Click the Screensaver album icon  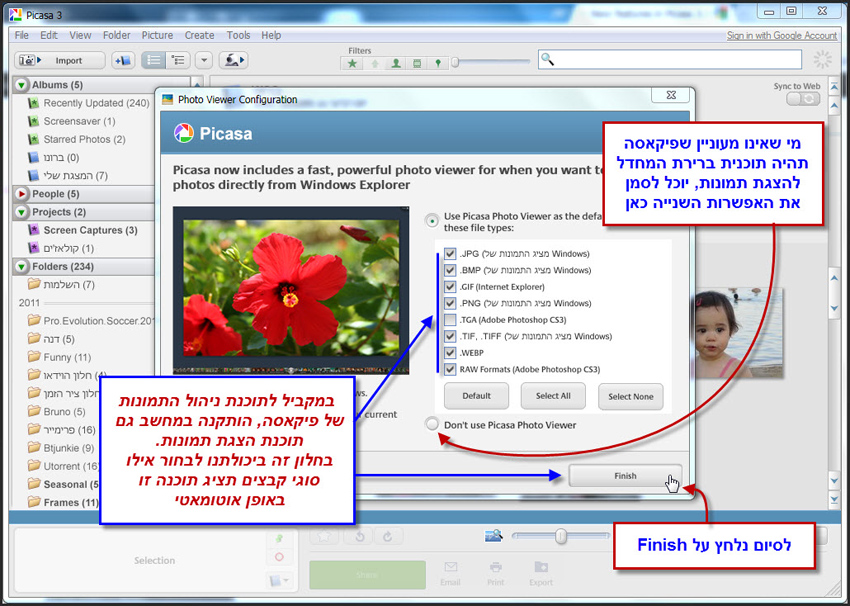pyautogui.click(x=34, y=121)
